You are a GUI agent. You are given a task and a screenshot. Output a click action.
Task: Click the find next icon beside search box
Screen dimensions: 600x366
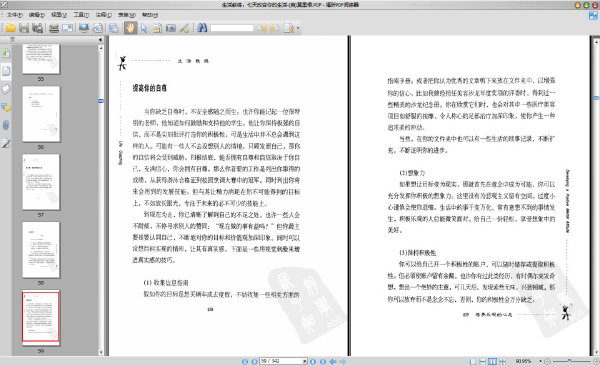coord(274,28)
